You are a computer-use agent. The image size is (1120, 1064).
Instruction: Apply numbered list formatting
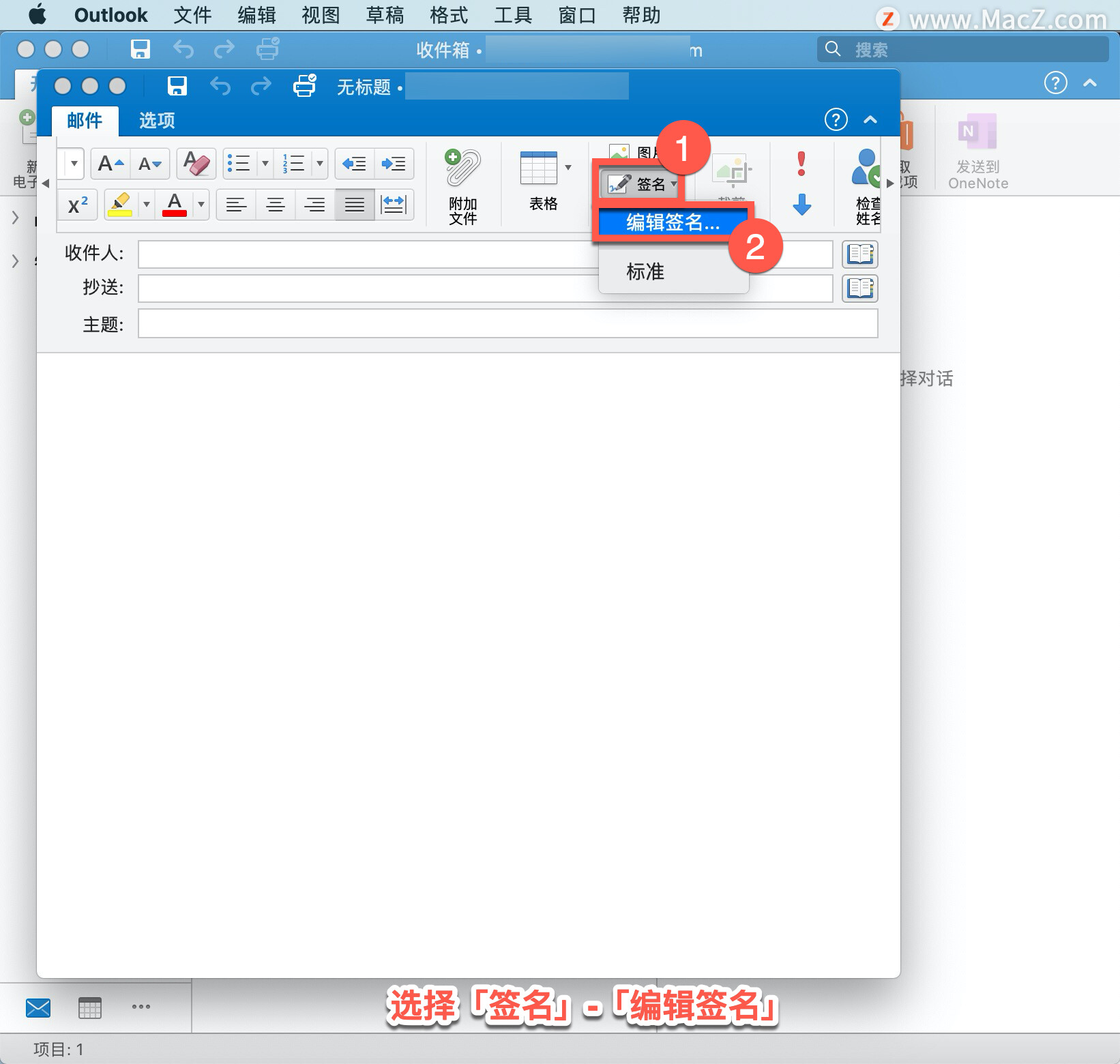click(294, 164)
